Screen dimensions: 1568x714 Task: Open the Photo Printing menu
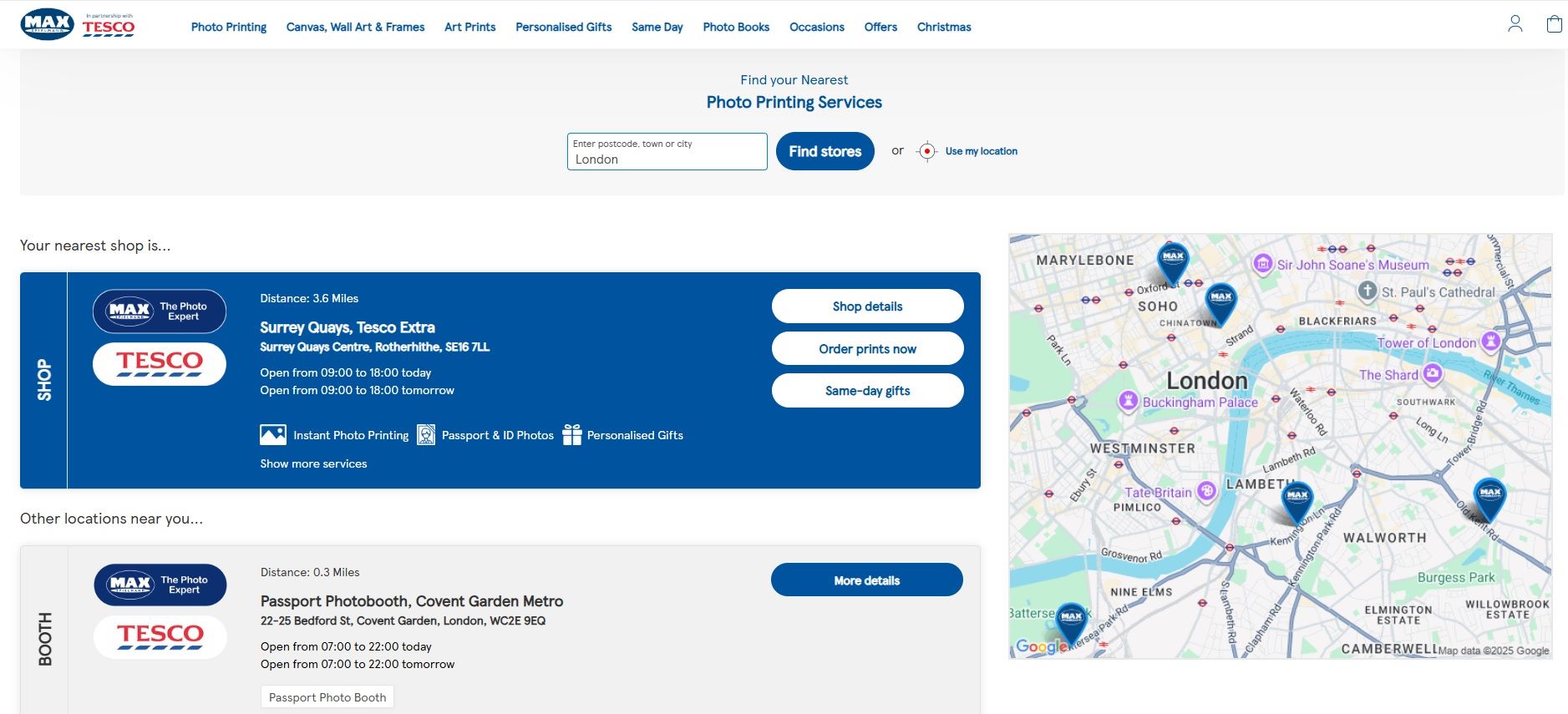click(229, 27)
